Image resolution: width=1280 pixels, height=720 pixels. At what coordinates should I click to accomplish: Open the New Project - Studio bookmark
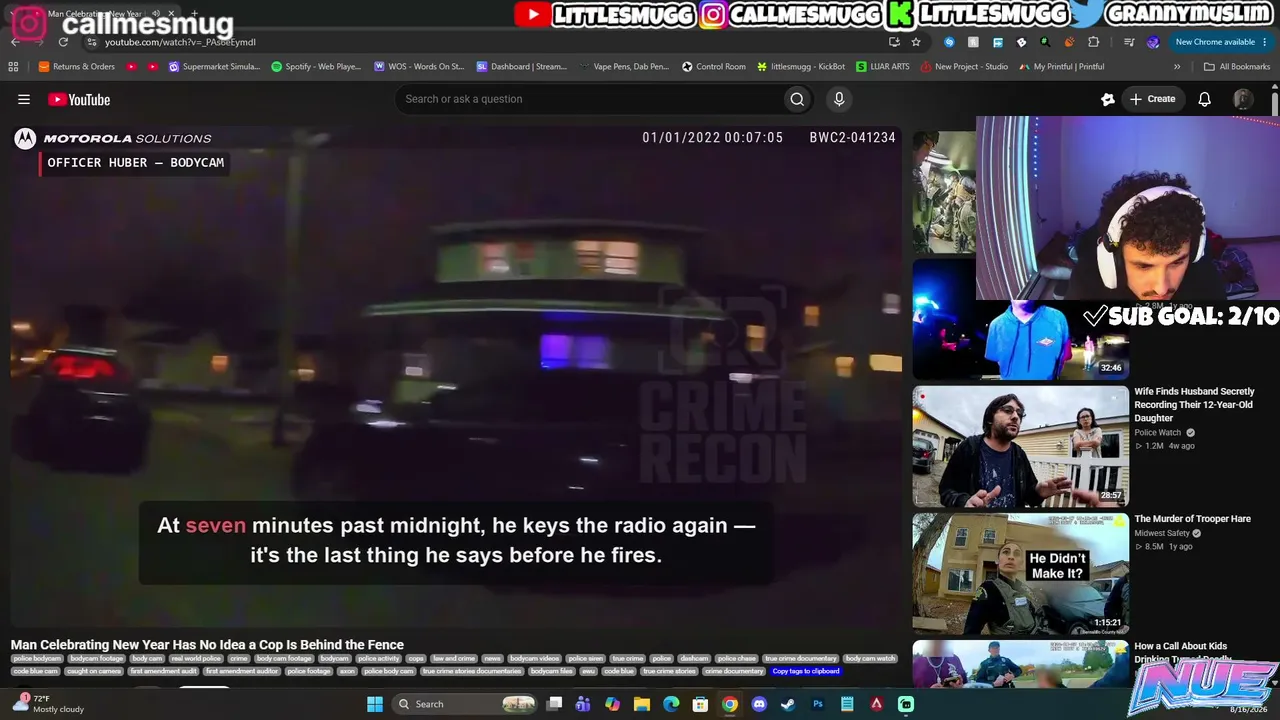964,67
